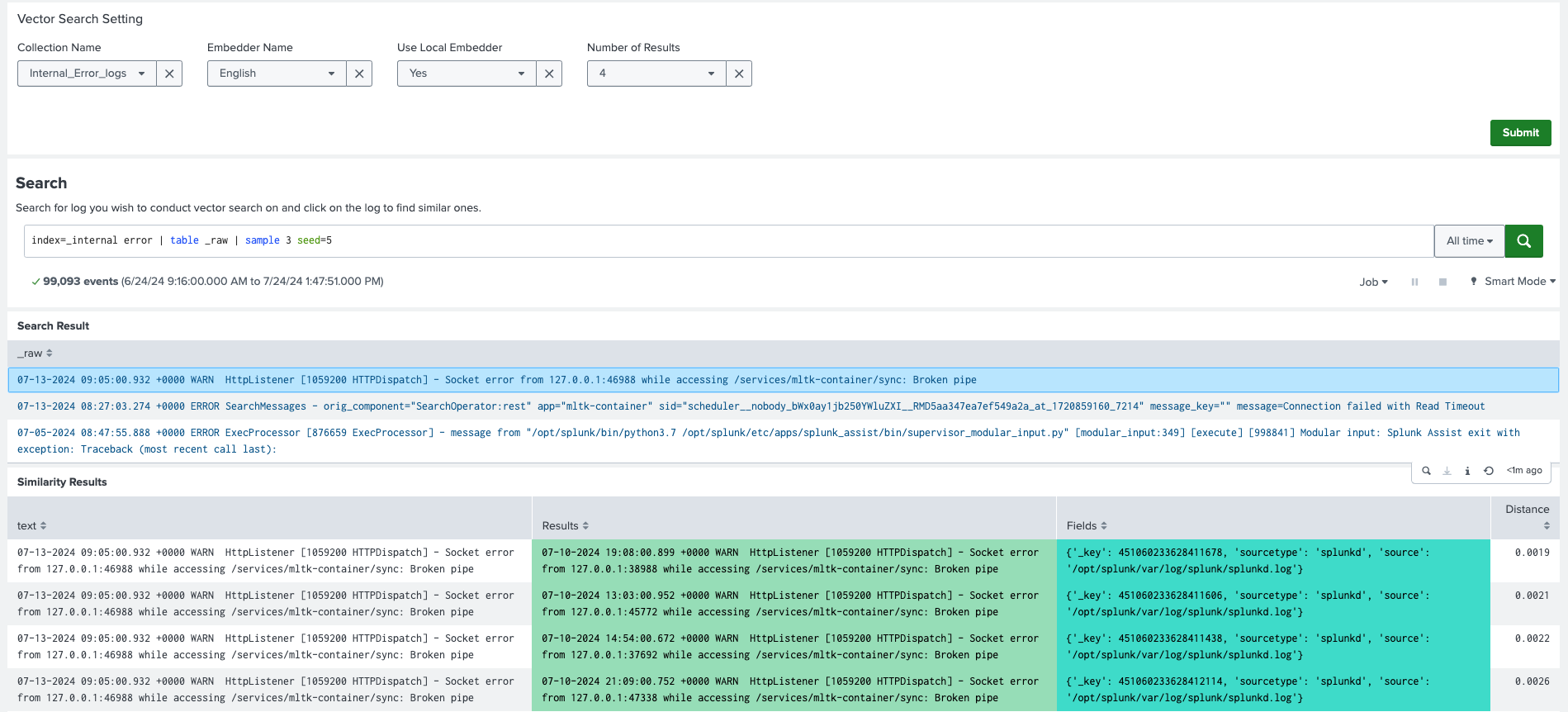Clear the Use Local Embedder value
This screenshot has width=1568, height=712.
click(549, 74)
